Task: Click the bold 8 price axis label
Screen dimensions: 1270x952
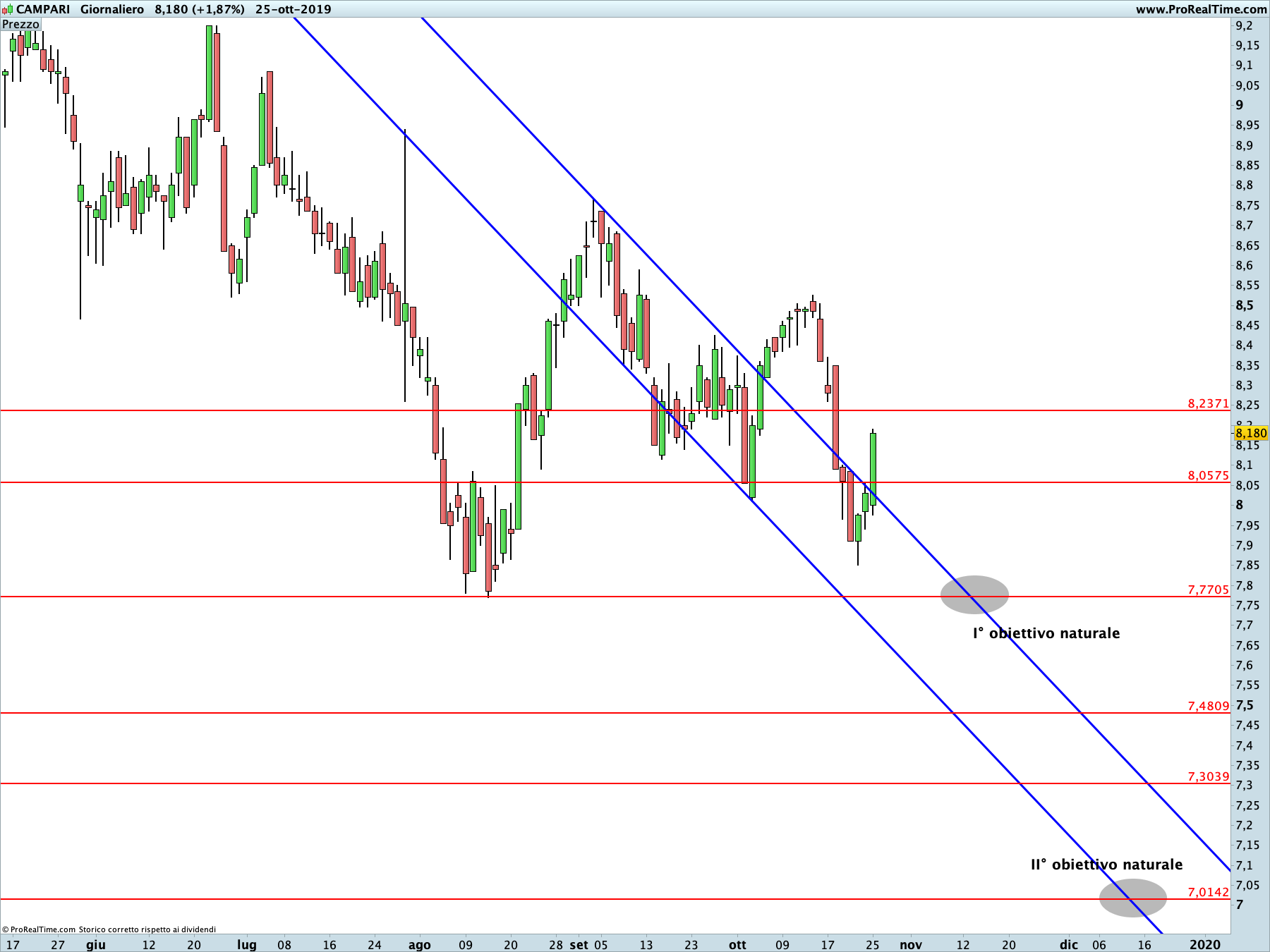Action: tap(1240, 505)
